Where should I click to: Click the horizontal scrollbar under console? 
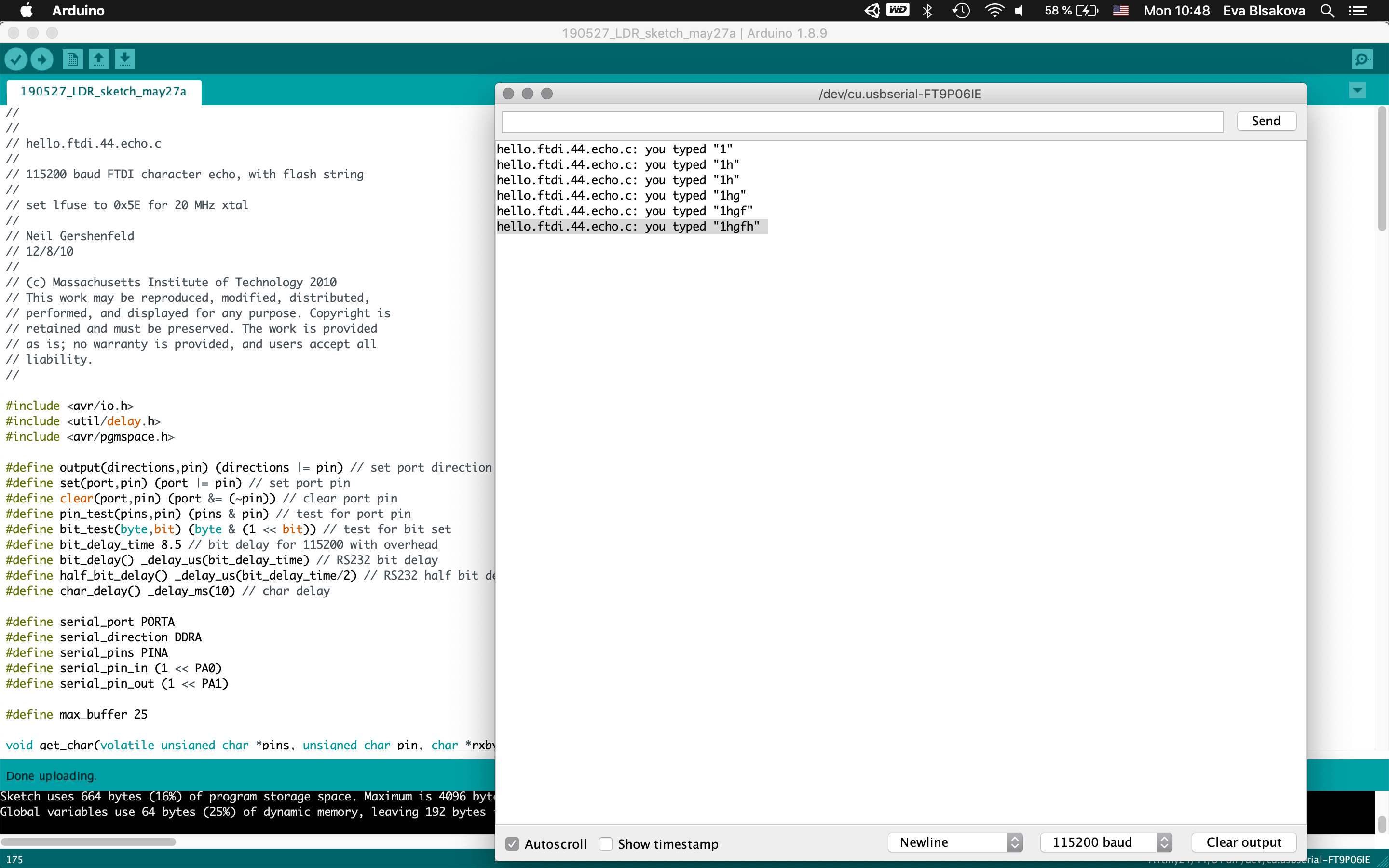pos(89,841)
